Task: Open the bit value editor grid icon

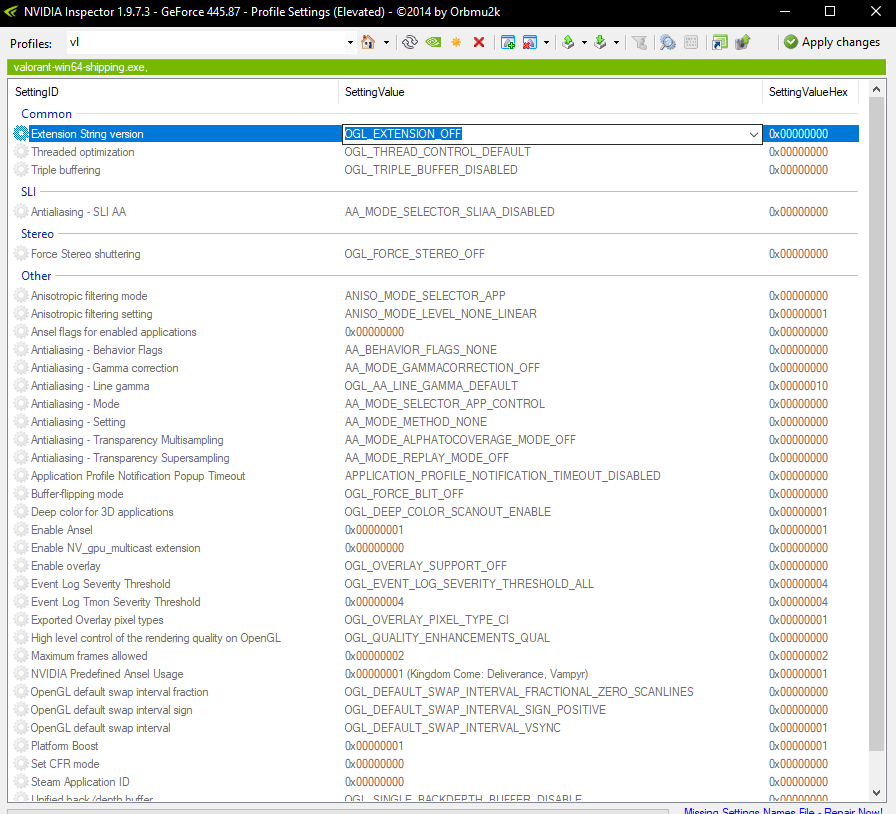Action: pos(691,42)
